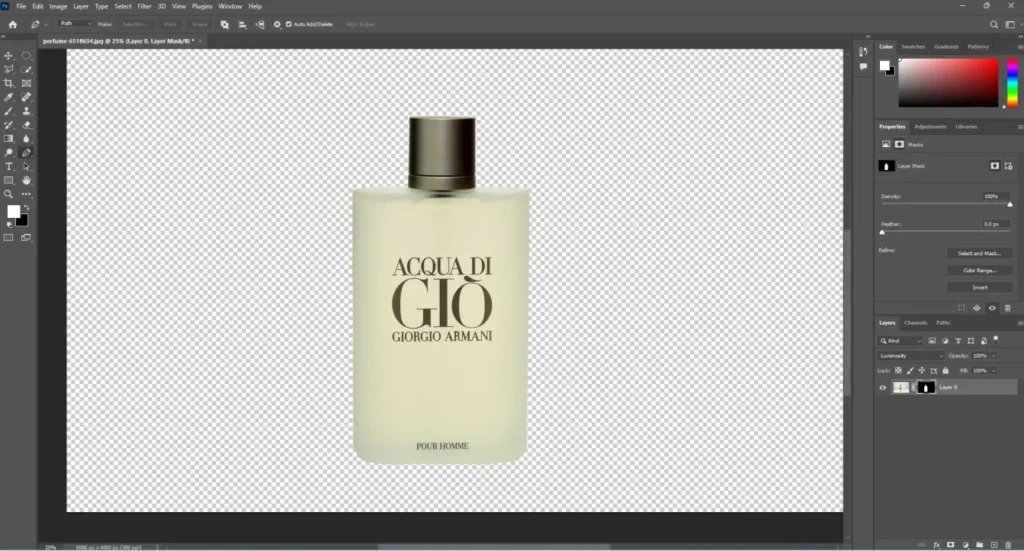Select the Rectangle shape tool
Screen dimensions: 1024x551
click(8, 180)
